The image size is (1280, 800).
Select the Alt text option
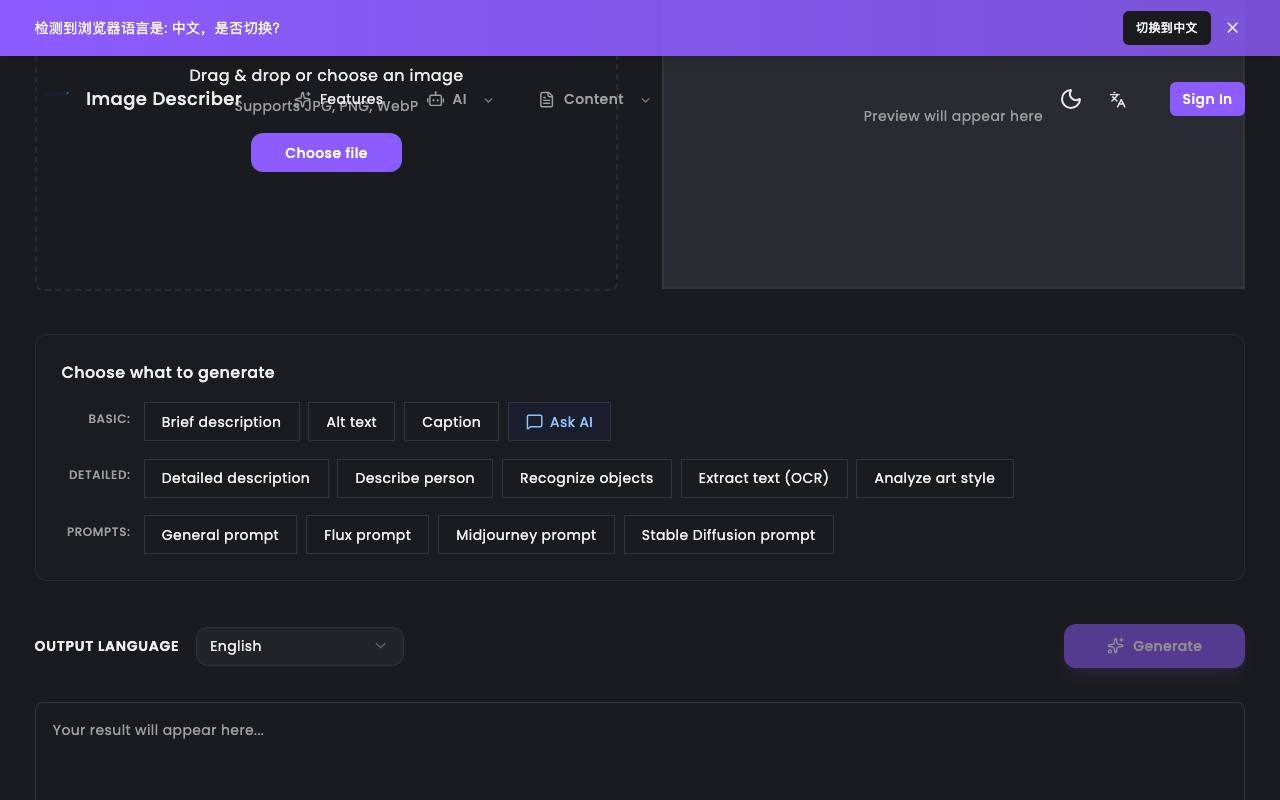pos(351,422)
